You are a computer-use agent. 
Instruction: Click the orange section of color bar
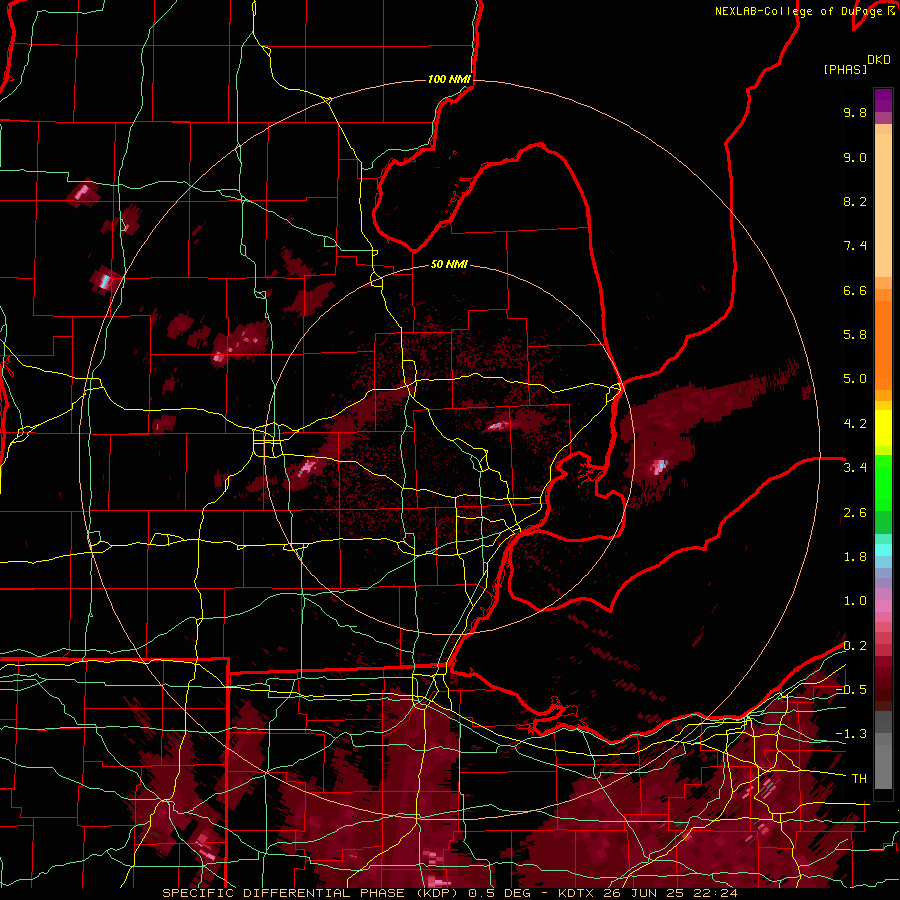883,339
